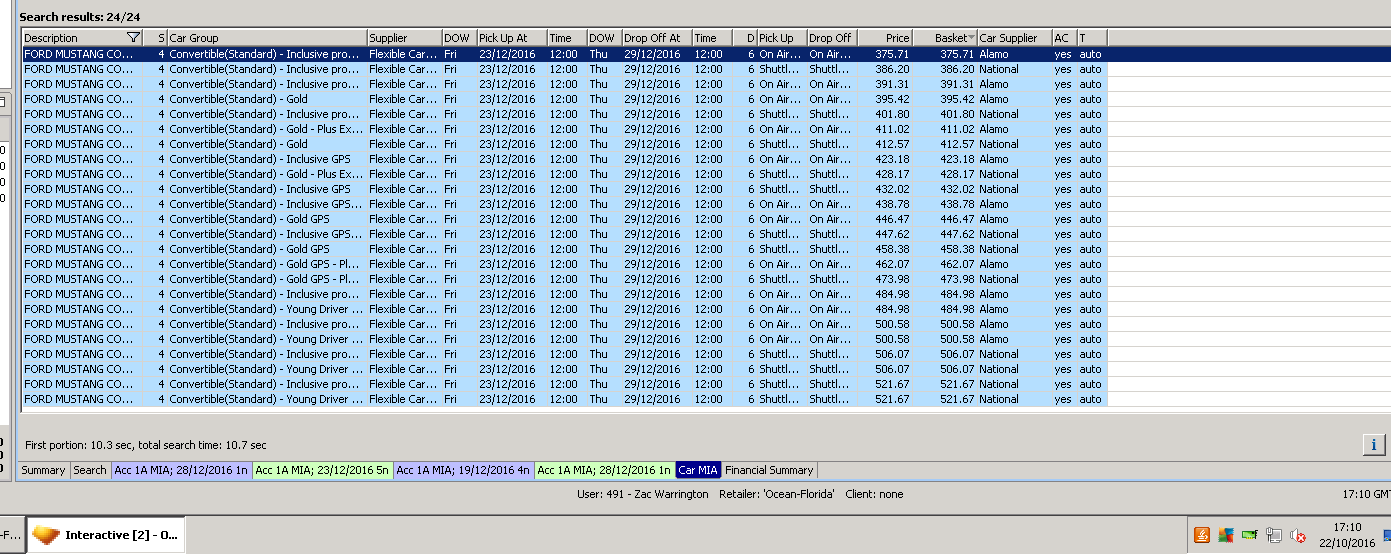Screen dimensions: 1391x554
Task: Sort results by Price column header
Action: 885,38
